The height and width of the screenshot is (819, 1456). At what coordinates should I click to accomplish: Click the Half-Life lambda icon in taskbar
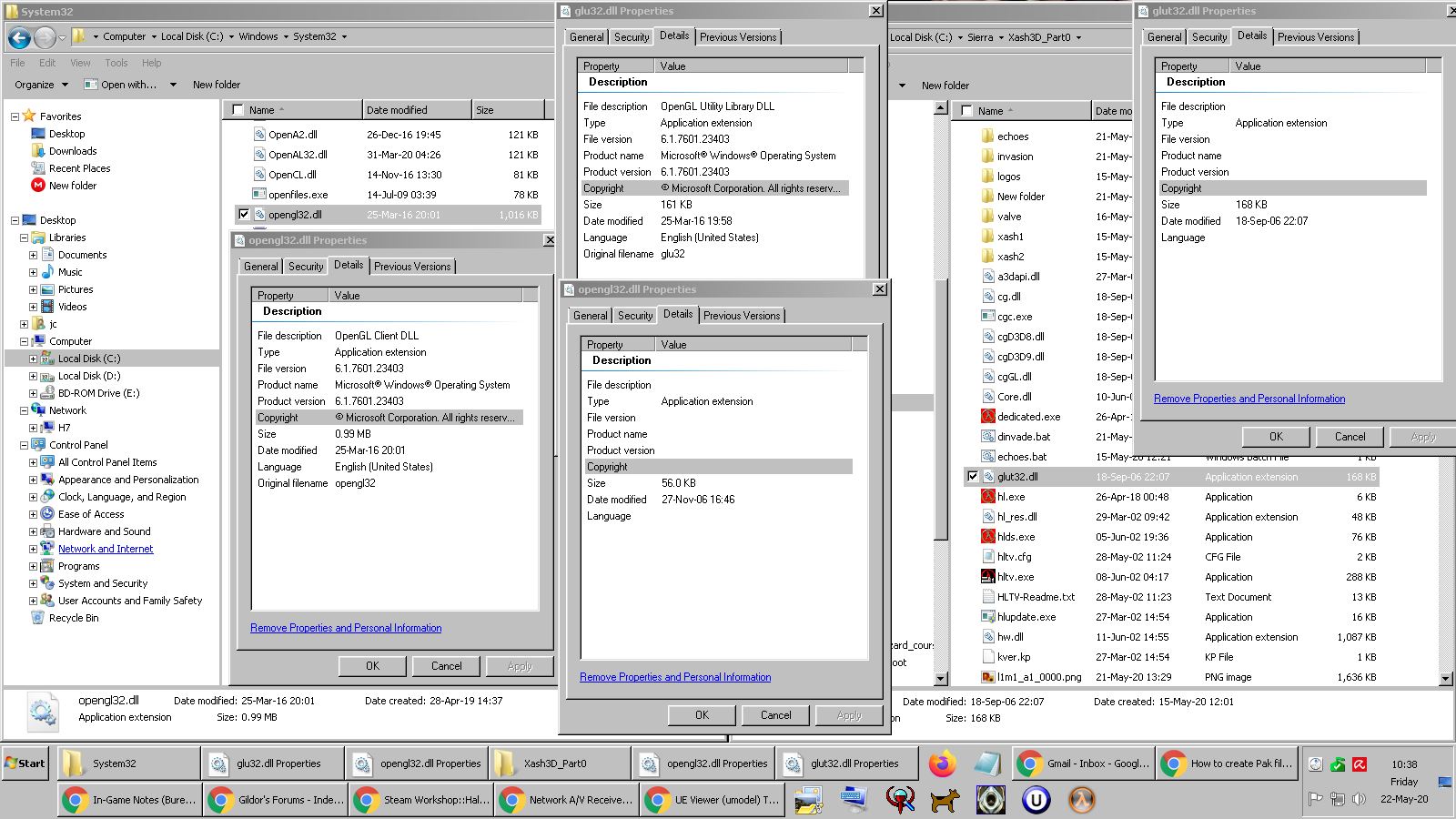point(1081,800)
